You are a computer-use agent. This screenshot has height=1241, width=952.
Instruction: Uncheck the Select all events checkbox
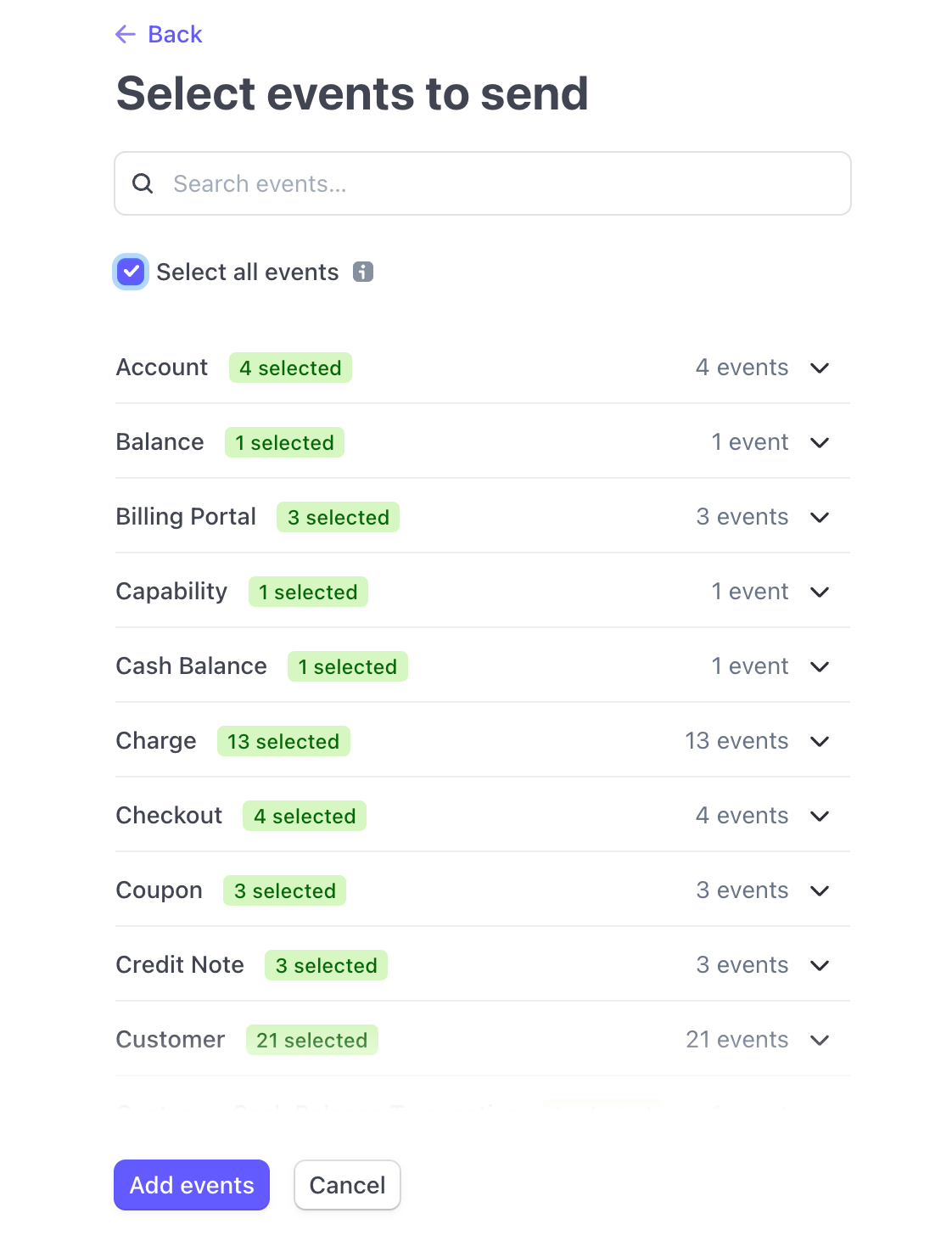[x=131, y=272]
